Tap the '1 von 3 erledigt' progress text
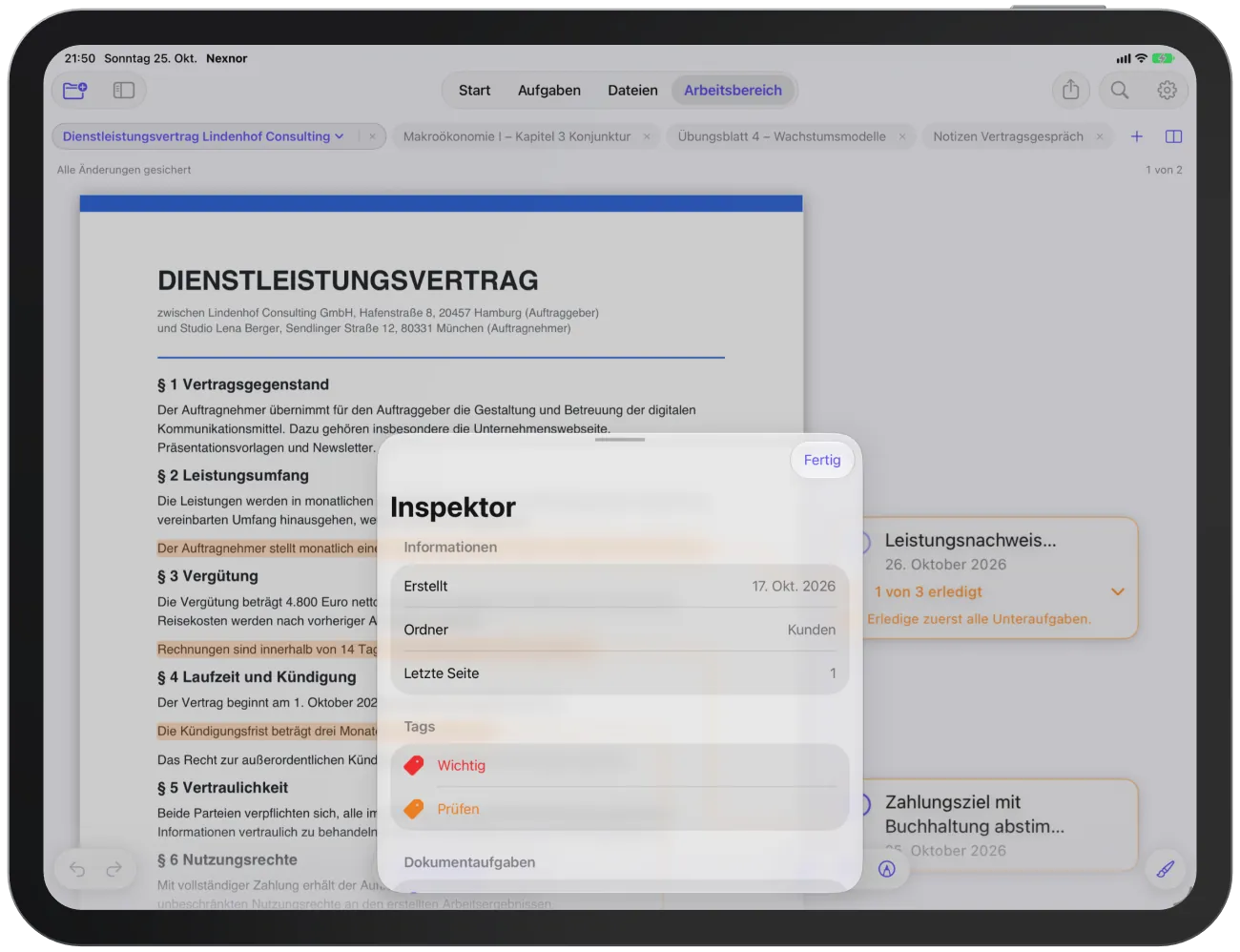Screen dimensions: 1240x952 click(x=928, y=591)
